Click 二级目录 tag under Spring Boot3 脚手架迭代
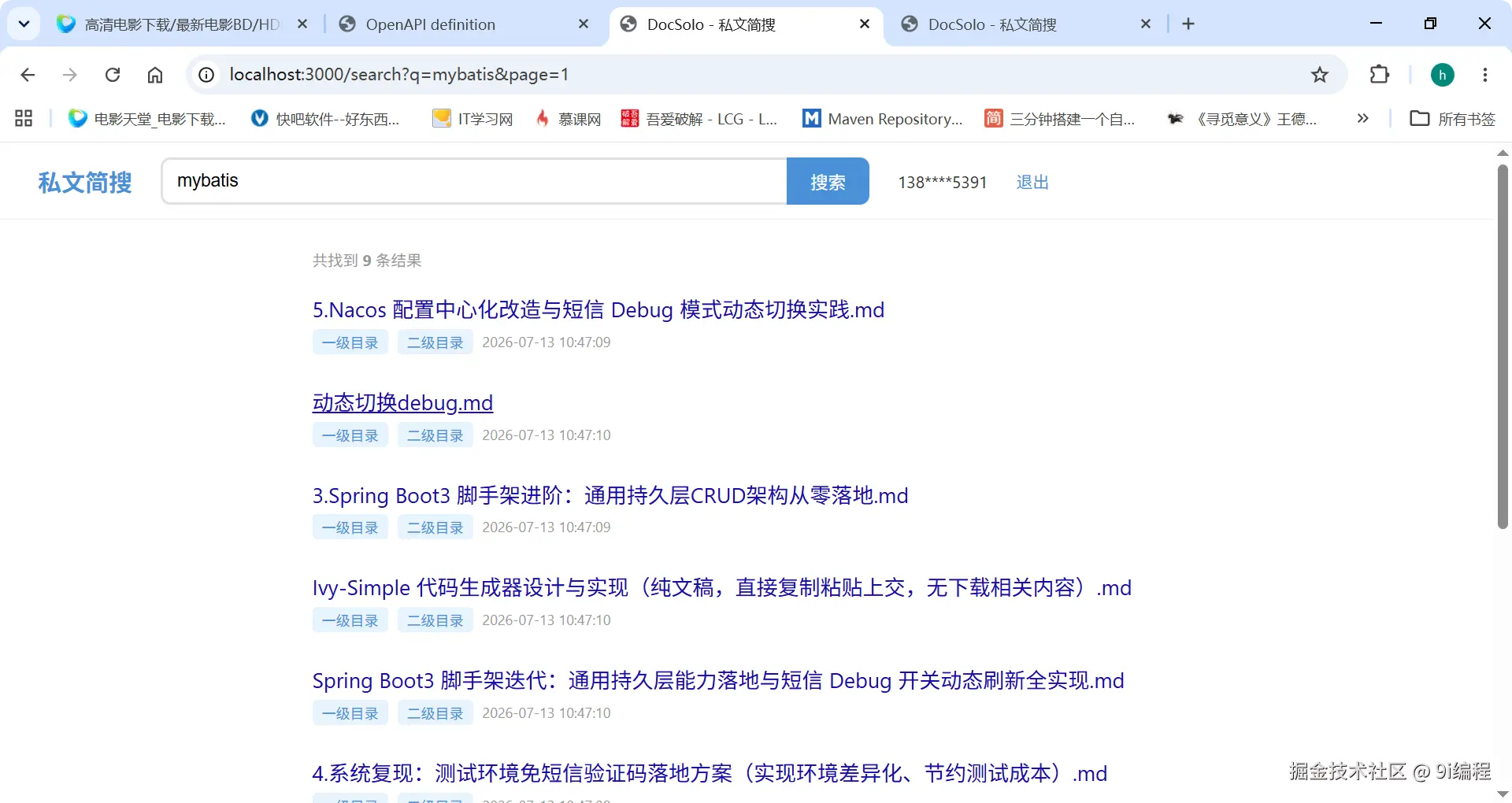 [435, 713]
